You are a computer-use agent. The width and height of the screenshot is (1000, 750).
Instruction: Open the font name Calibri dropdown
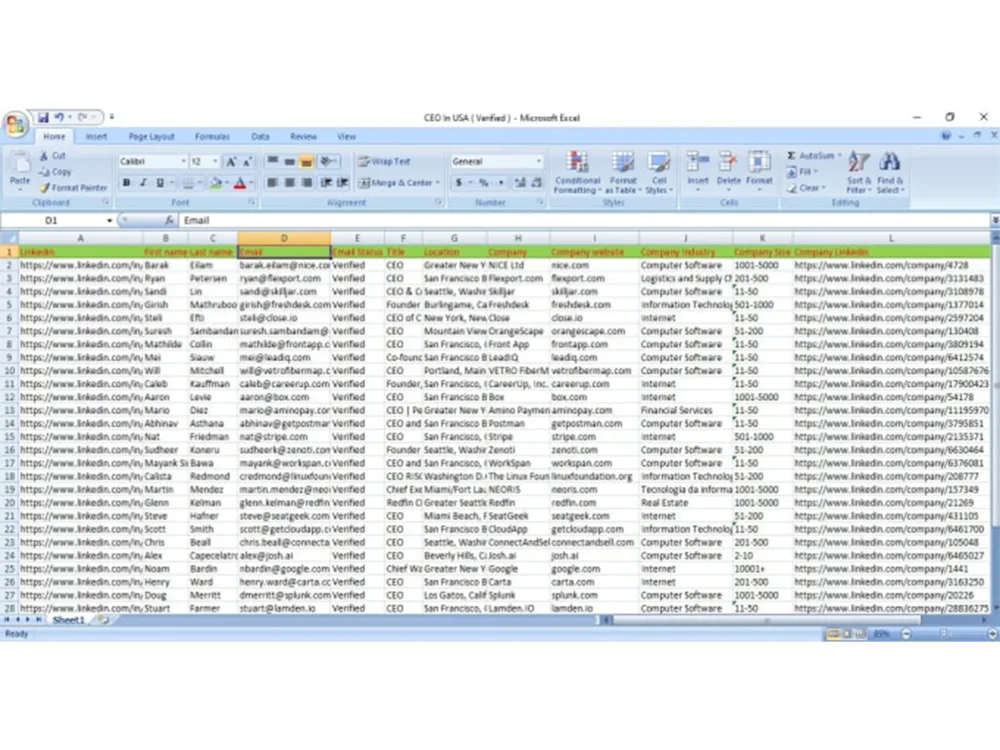tap(183, 161)
